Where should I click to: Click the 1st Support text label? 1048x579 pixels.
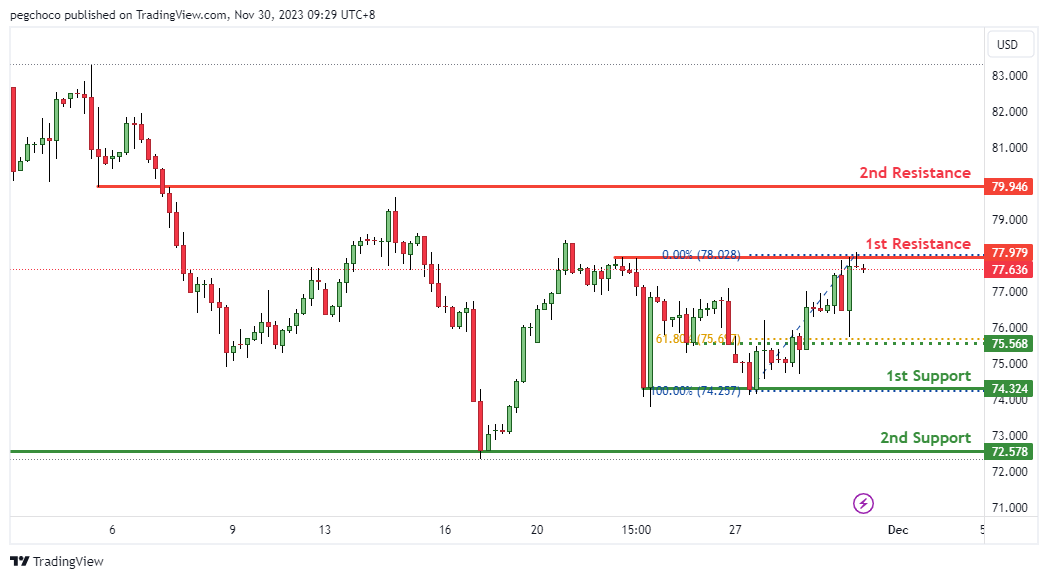point(927,376)
